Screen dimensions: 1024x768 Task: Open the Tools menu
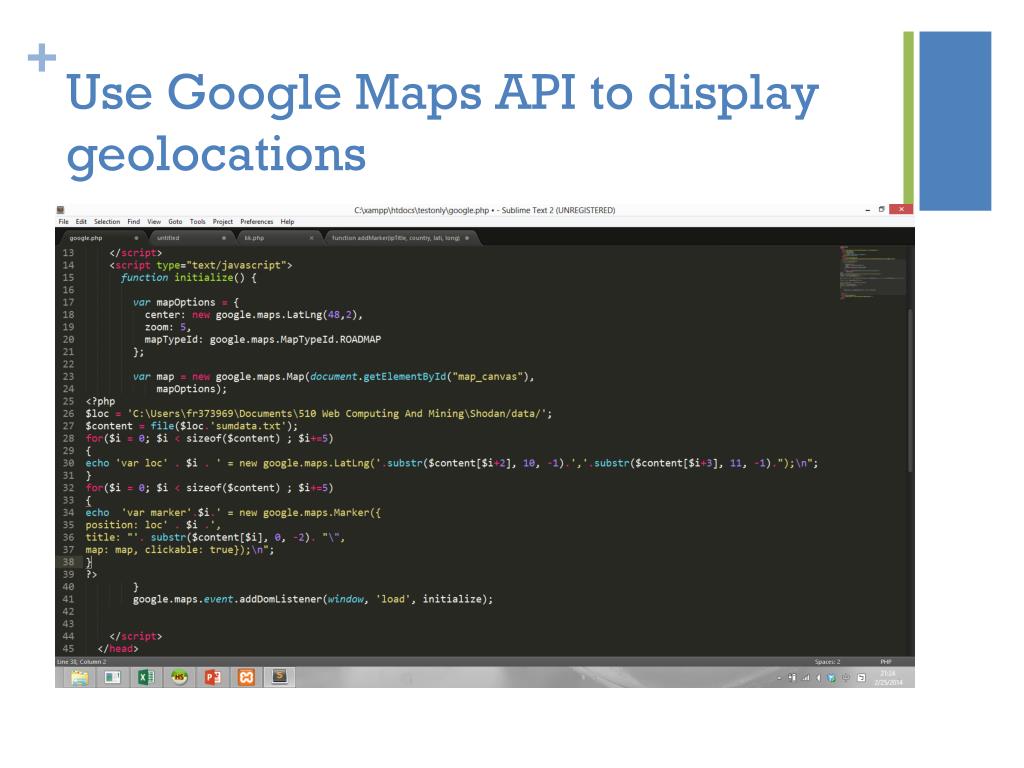click(198, 222)
